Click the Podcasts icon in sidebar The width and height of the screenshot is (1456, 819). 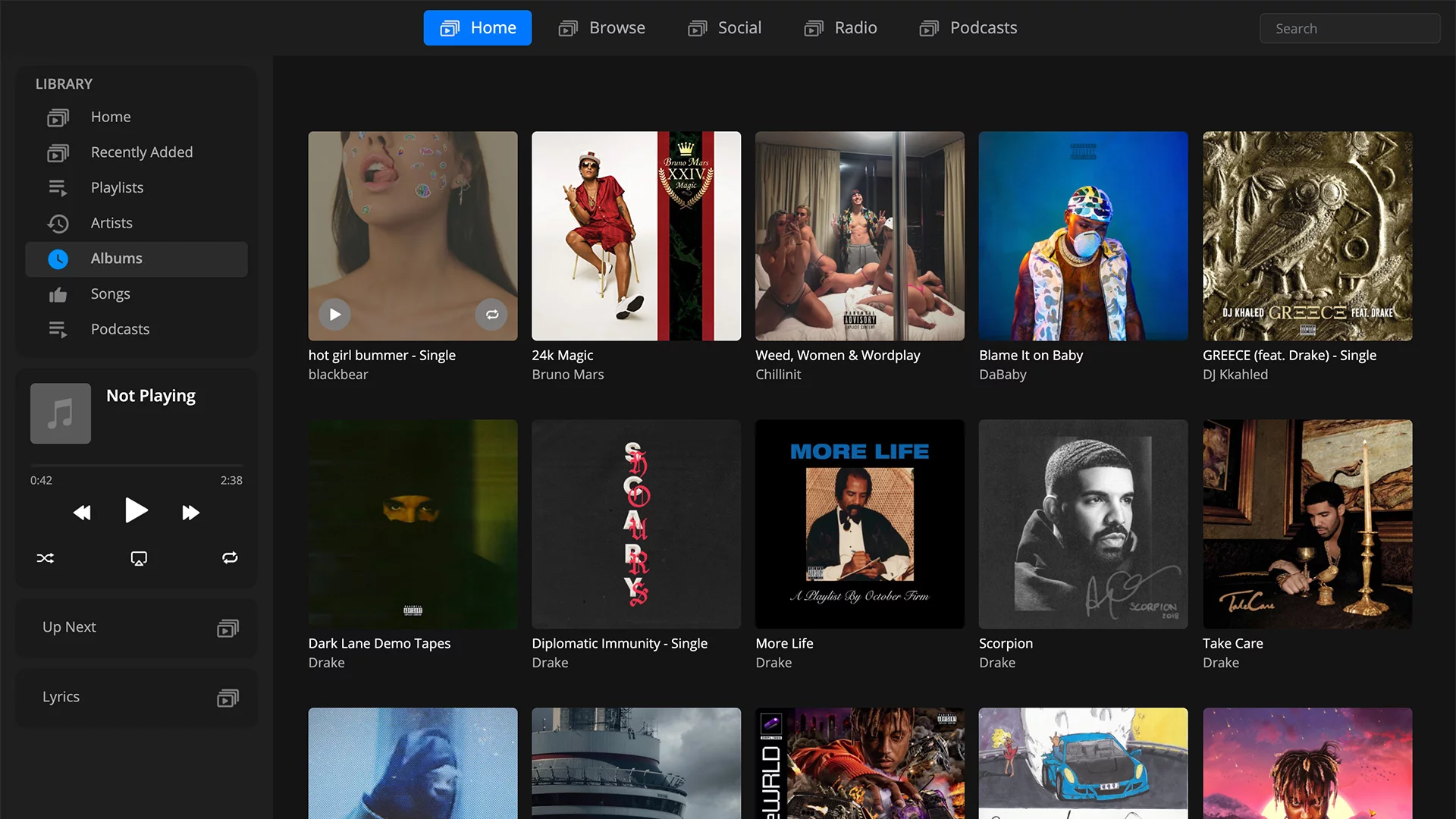point(56,329)
